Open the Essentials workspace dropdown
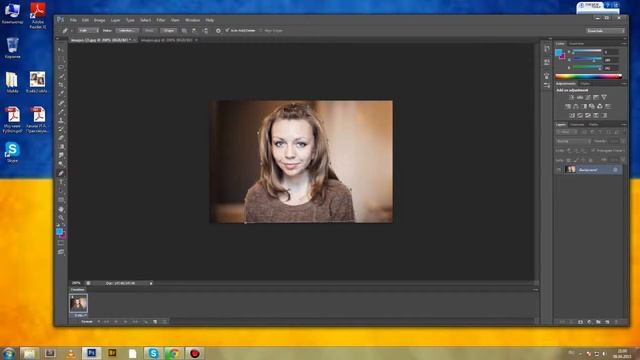The height and width of the screenshot is (360, 640). [x=605, y=31]
